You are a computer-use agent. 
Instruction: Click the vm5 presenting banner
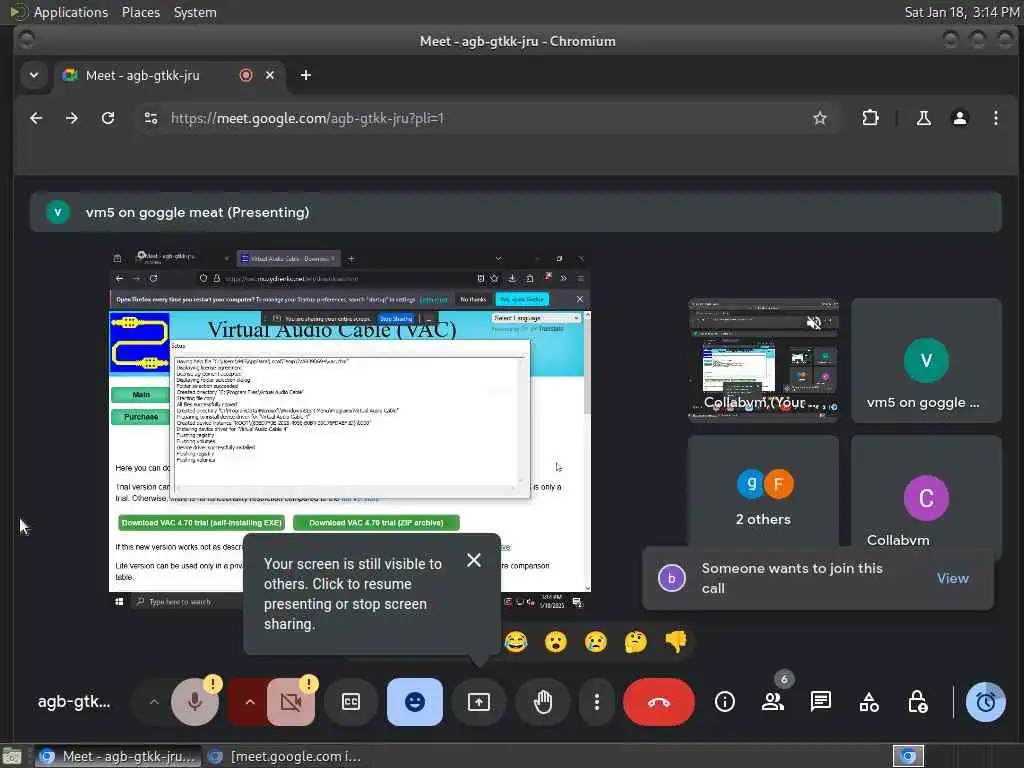[515, 212]
